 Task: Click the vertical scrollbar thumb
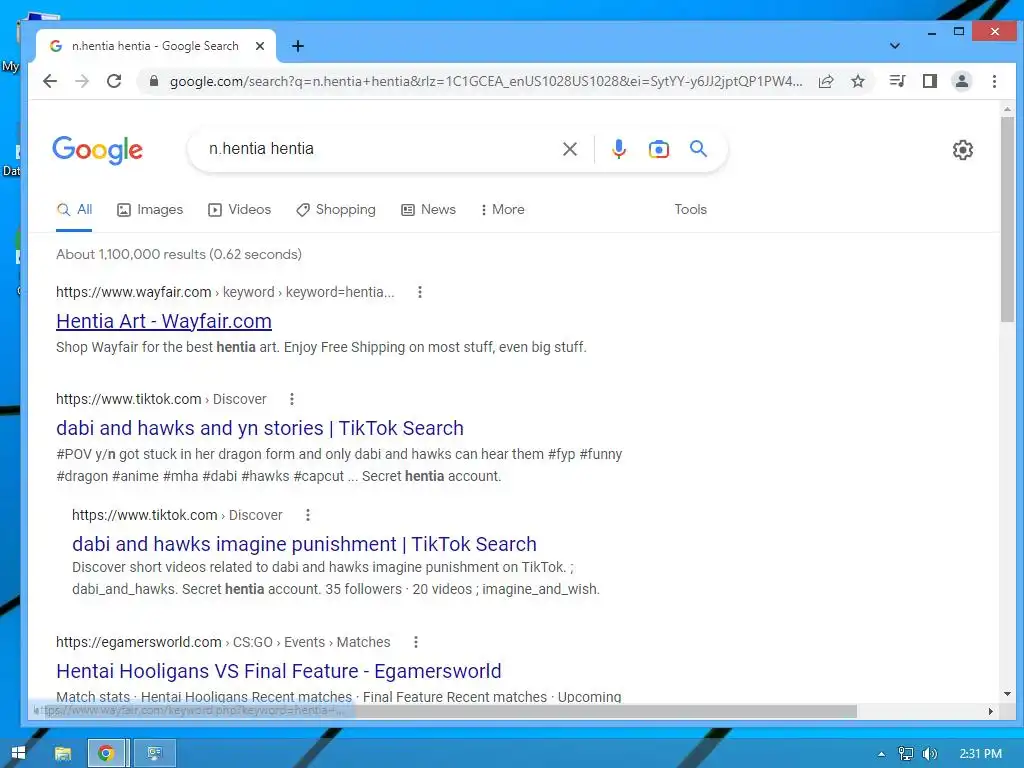tap(1007, 219)
